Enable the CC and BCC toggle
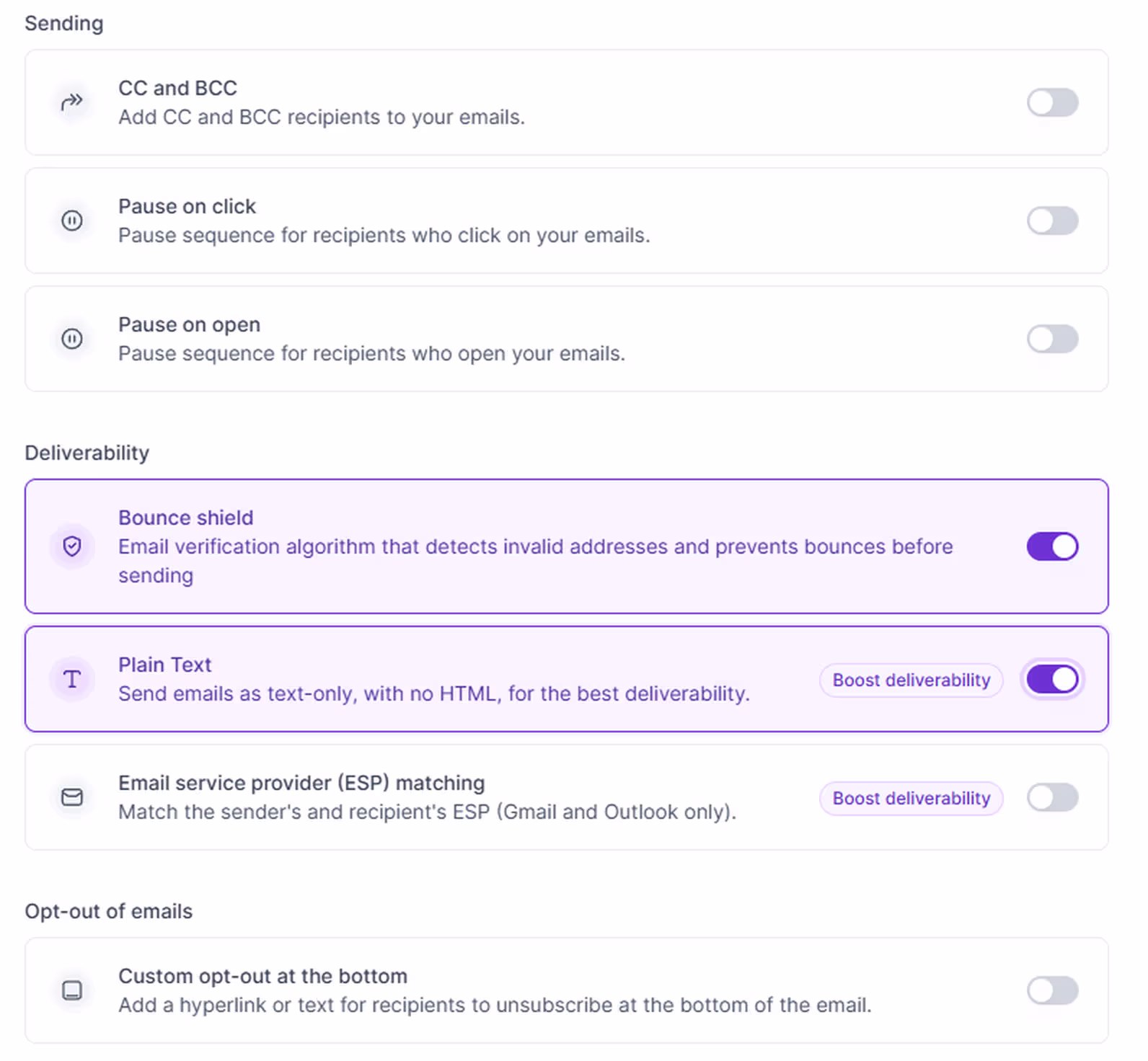This screenshot has width=1148, height=1061. click(1052, 102)
